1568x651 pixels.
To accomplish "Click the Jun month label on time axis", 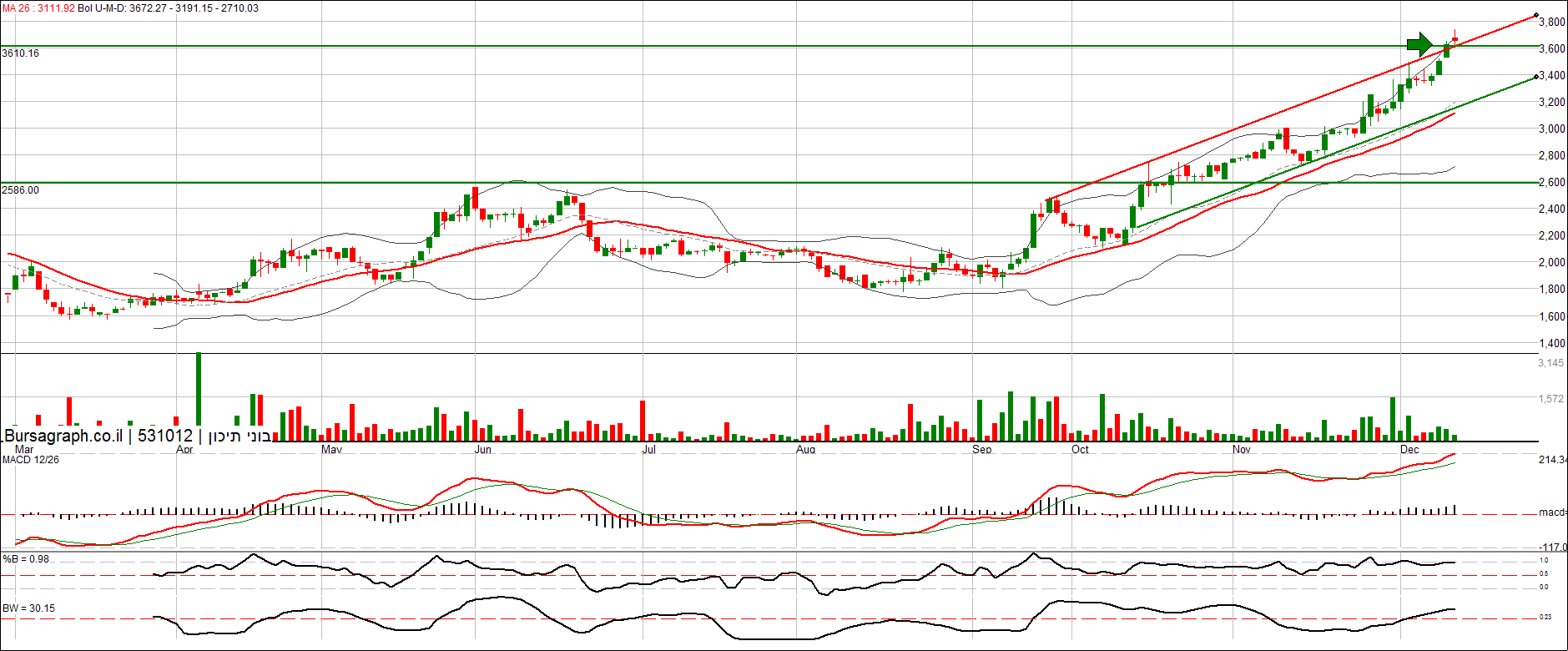I will 482,450.
